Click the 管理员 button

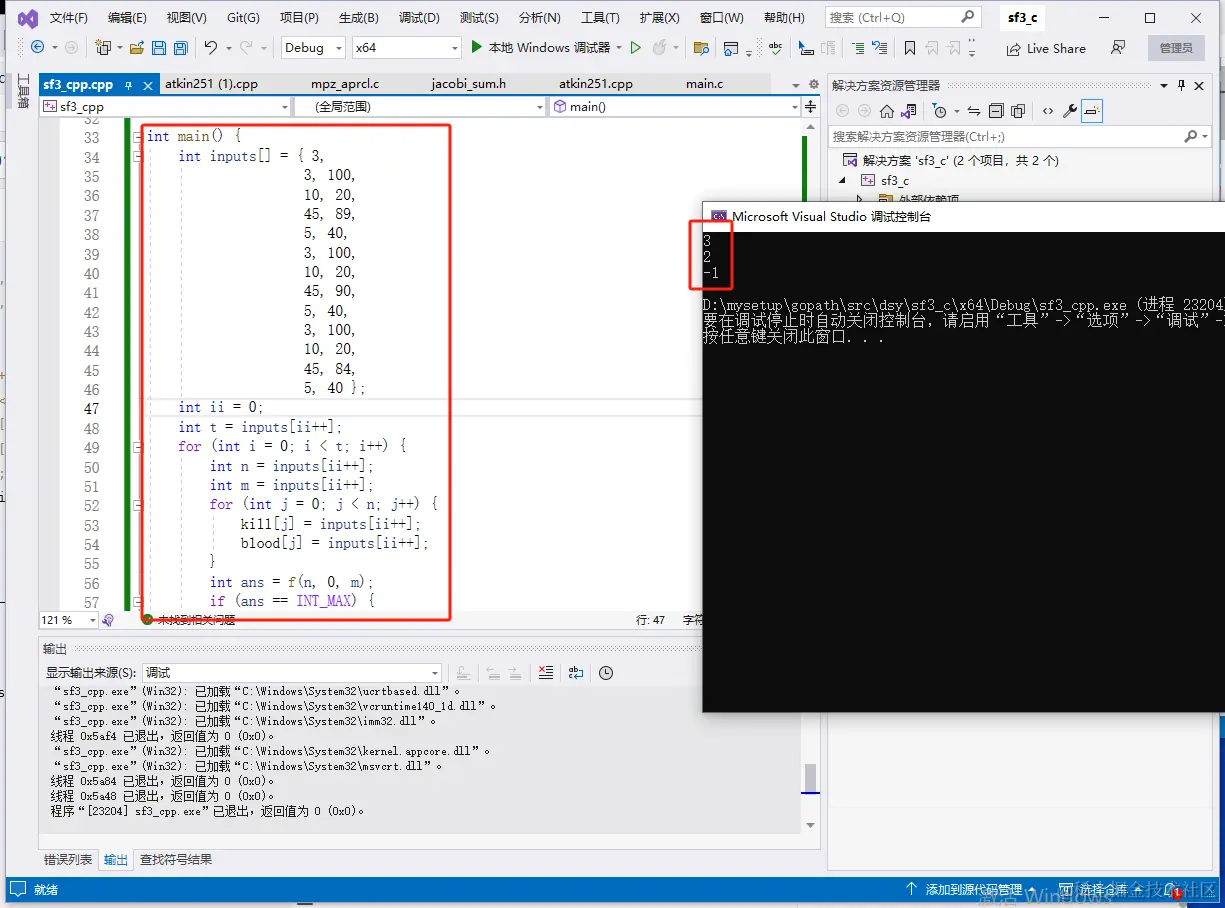pyautogui.click(x=1176, y=48)
